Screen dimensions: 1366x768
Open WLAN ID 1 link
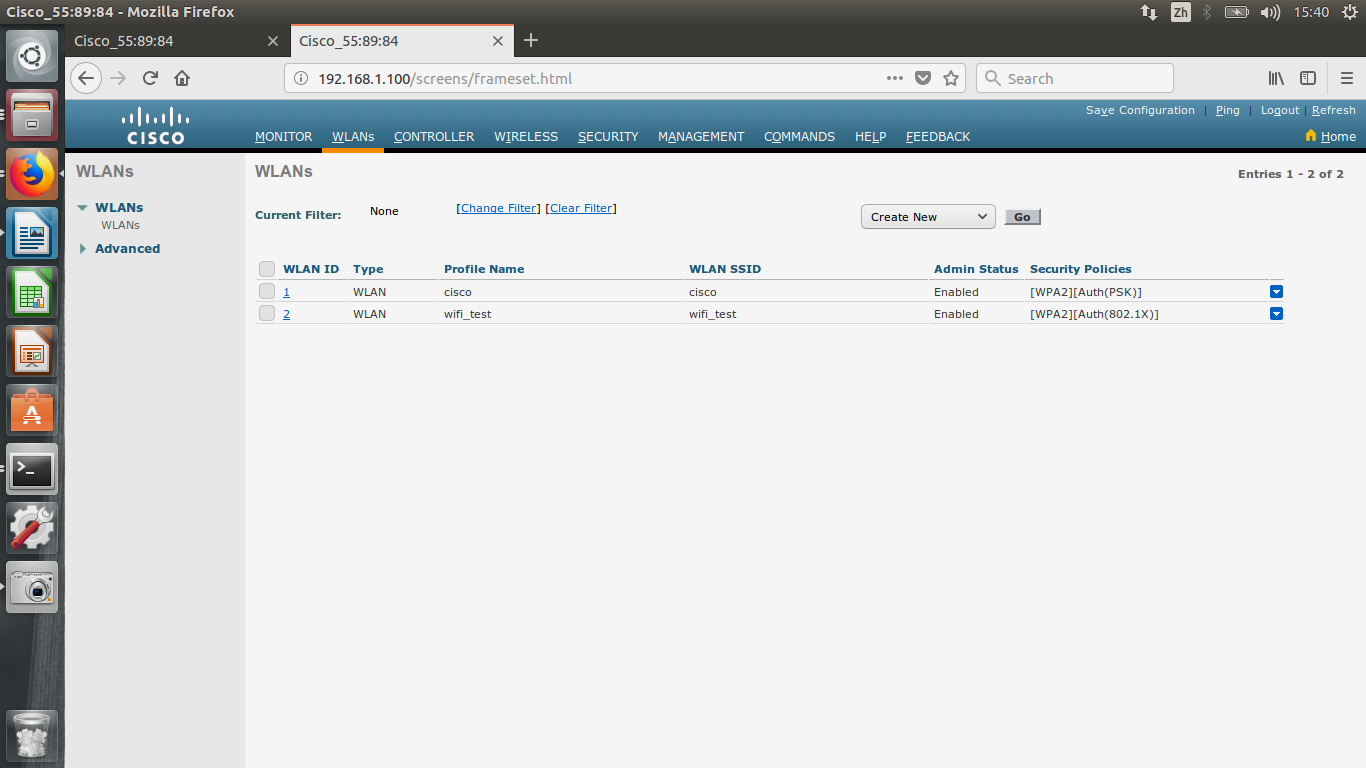click(286, 292)
